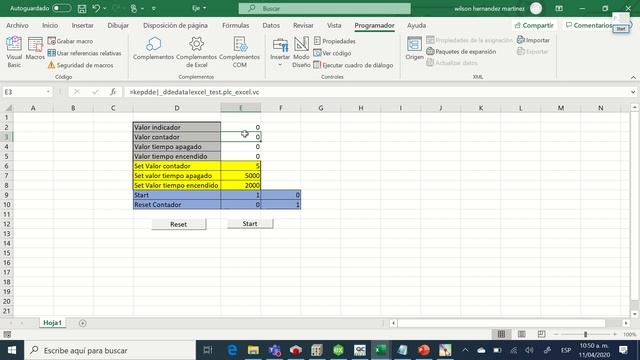The width and height of the screenshot is (640, 360).
Task: Toggle Usar referencias relativas
Action: tap(84, 53)
